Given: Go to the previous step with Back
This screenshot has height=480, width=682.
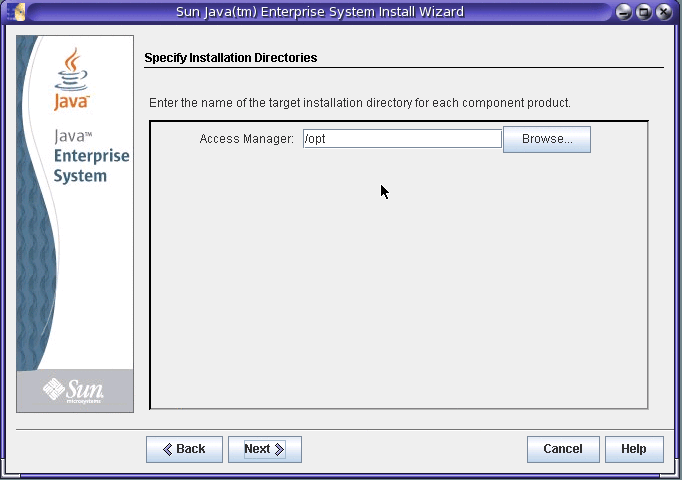Looking at the screenshot, I should (x=184, y=449).
